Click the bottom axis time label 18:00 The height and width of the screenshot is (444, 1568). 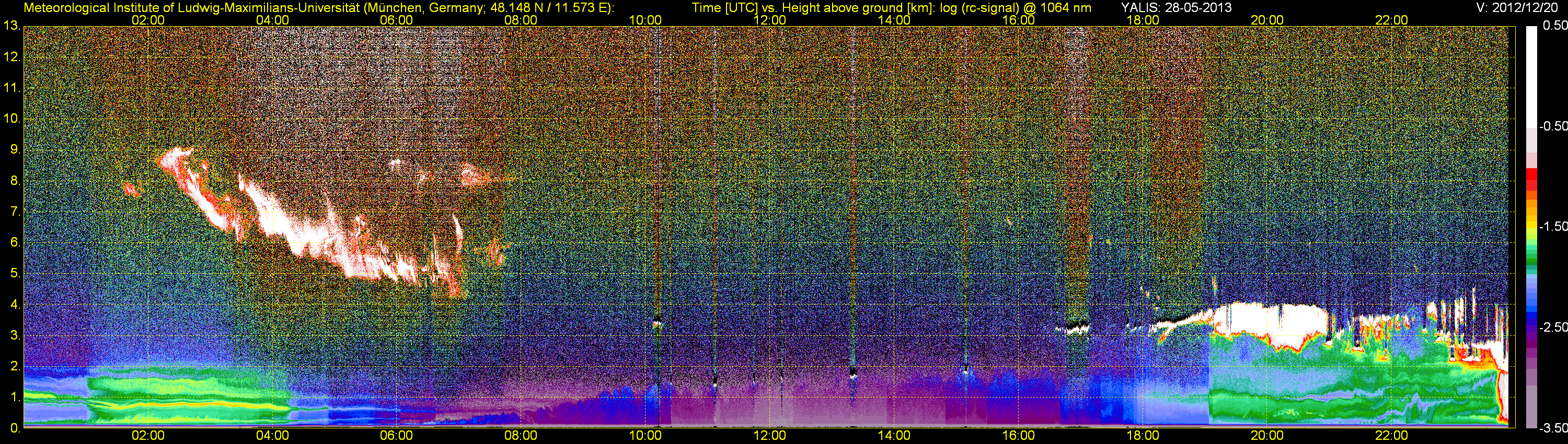click(x=1143, y=436)
